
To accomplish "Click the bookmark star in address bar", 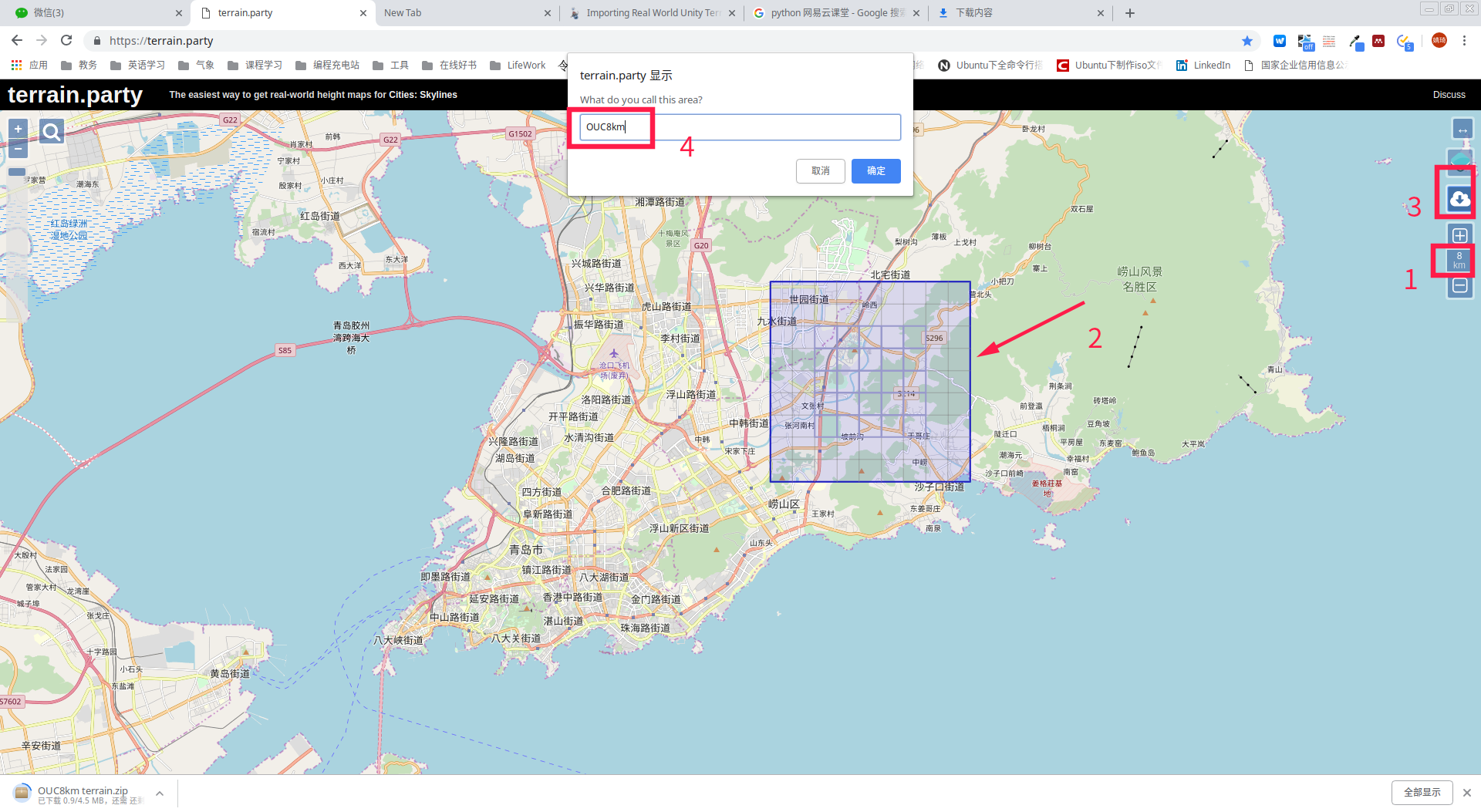I will (1247, 41).
